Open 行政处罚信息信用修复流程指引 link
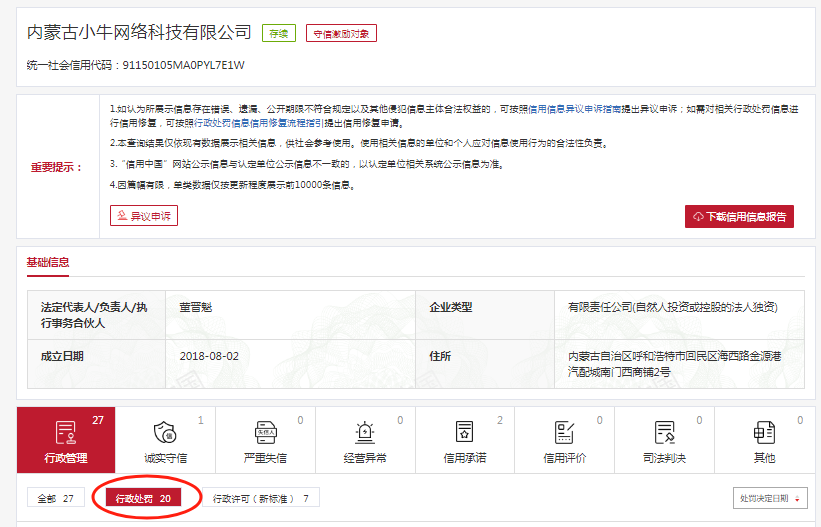The height and width of the screenshot is (527, 821). click(259, 123)
